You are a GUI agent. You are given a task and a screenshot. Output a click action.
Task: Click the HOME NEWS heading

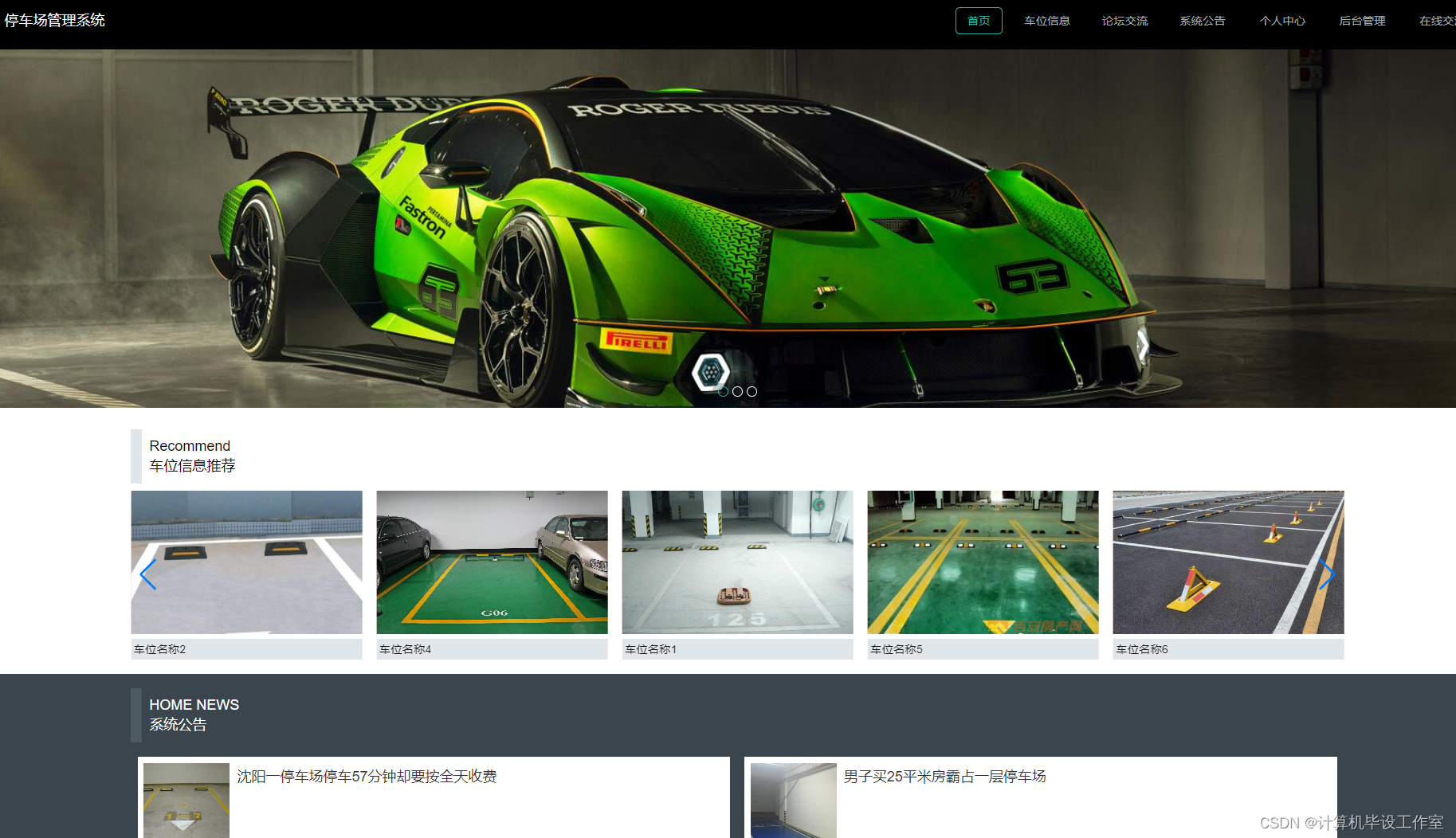point(194,705)
